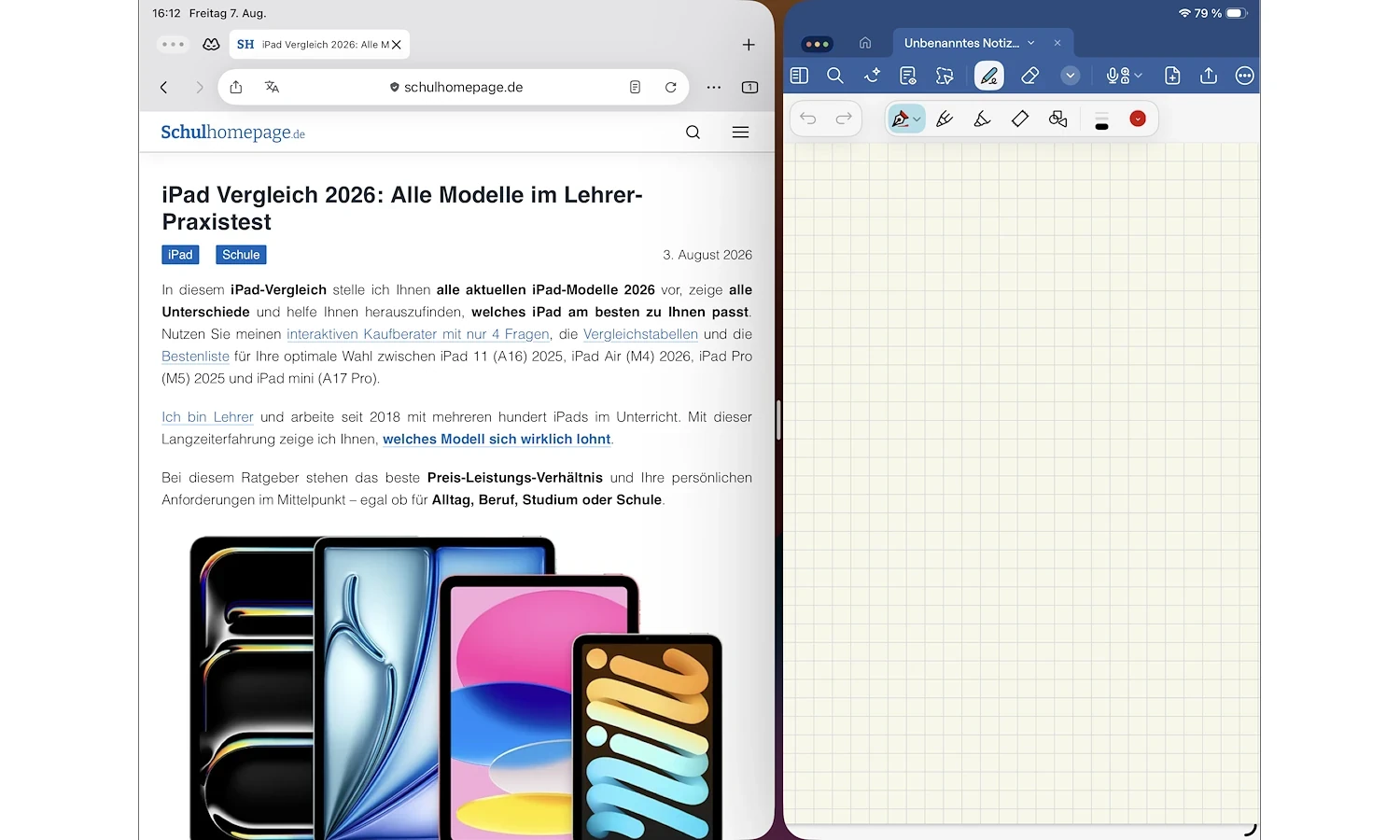Tap the Wi-Fi status icon
The image size is (1400, 840).
[1184, 13]
